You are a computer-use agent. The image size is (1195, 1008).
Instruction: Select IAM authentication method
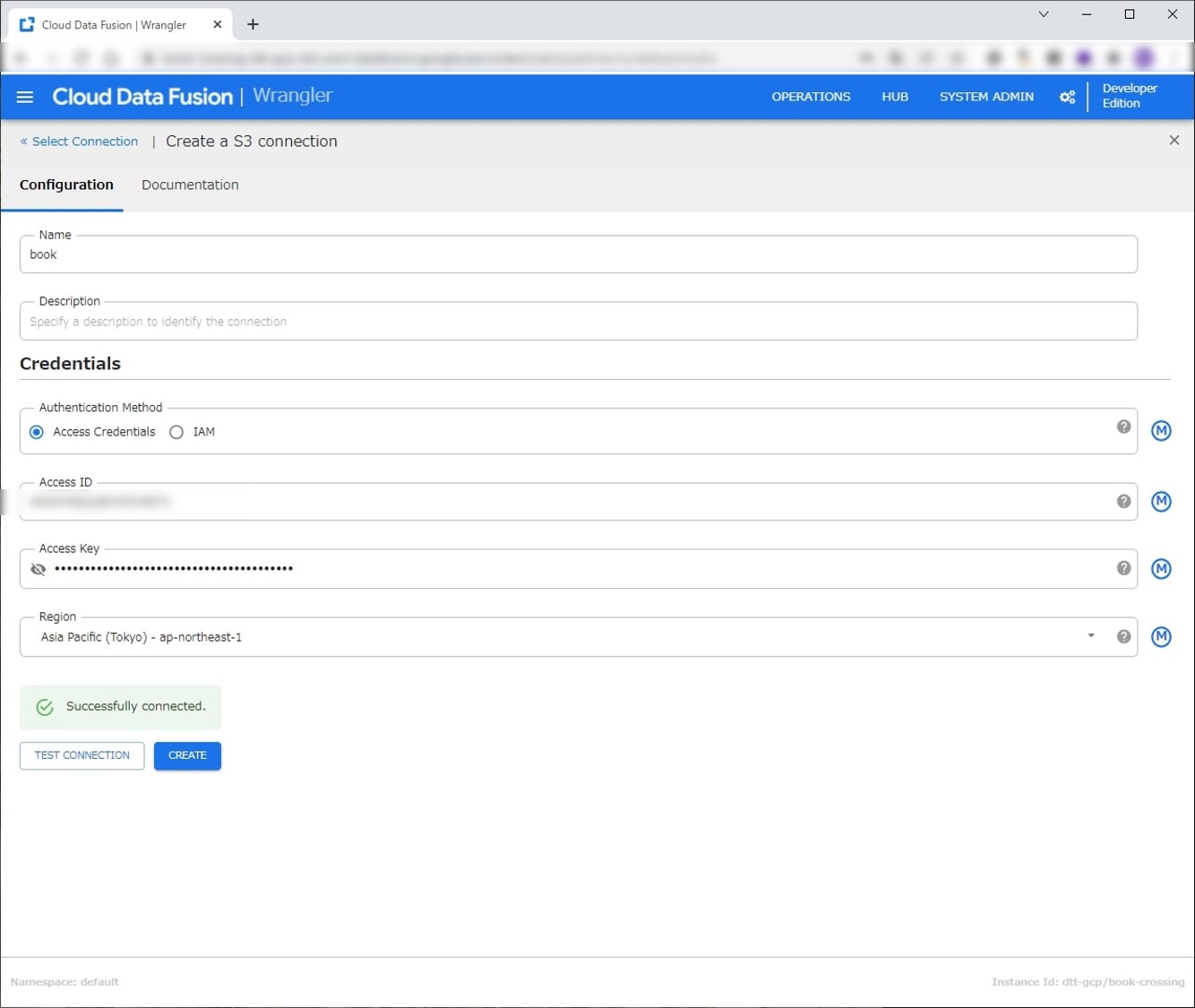(x=176, y=432)
